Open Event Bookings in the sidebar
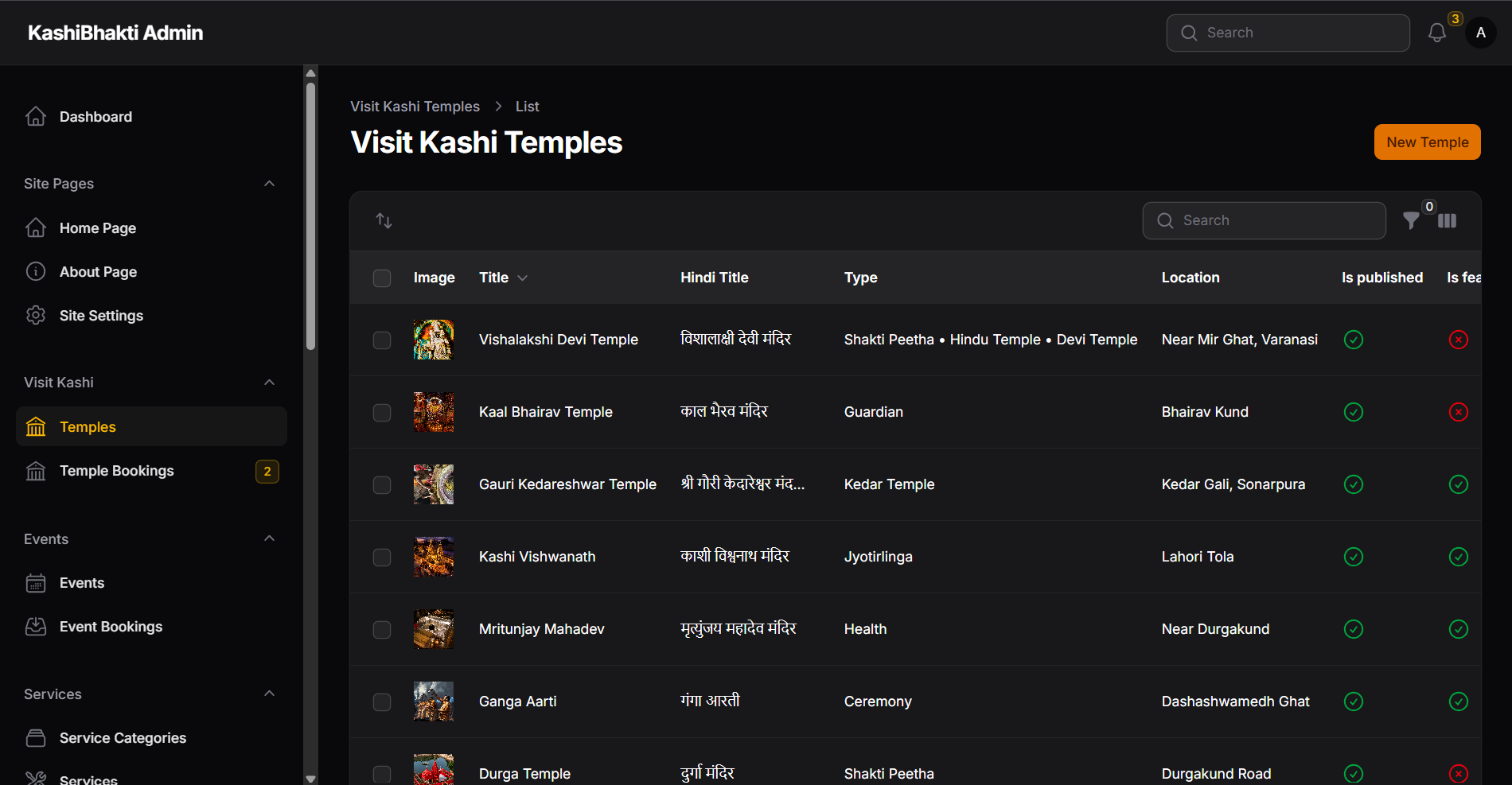1512x785 pixels. point(151,626)
